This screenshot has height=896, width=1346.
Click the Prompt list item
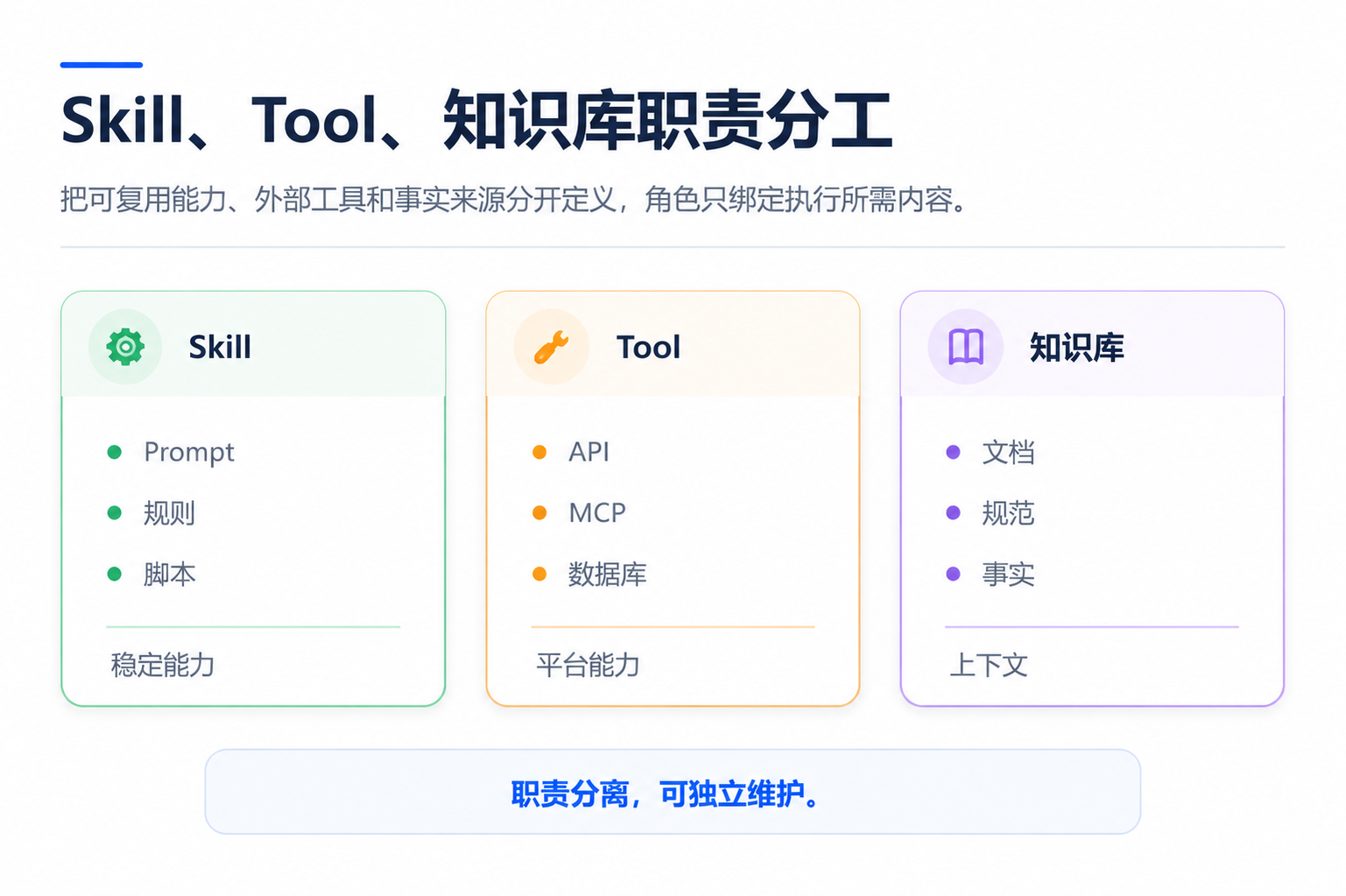(x=189, y=452)
